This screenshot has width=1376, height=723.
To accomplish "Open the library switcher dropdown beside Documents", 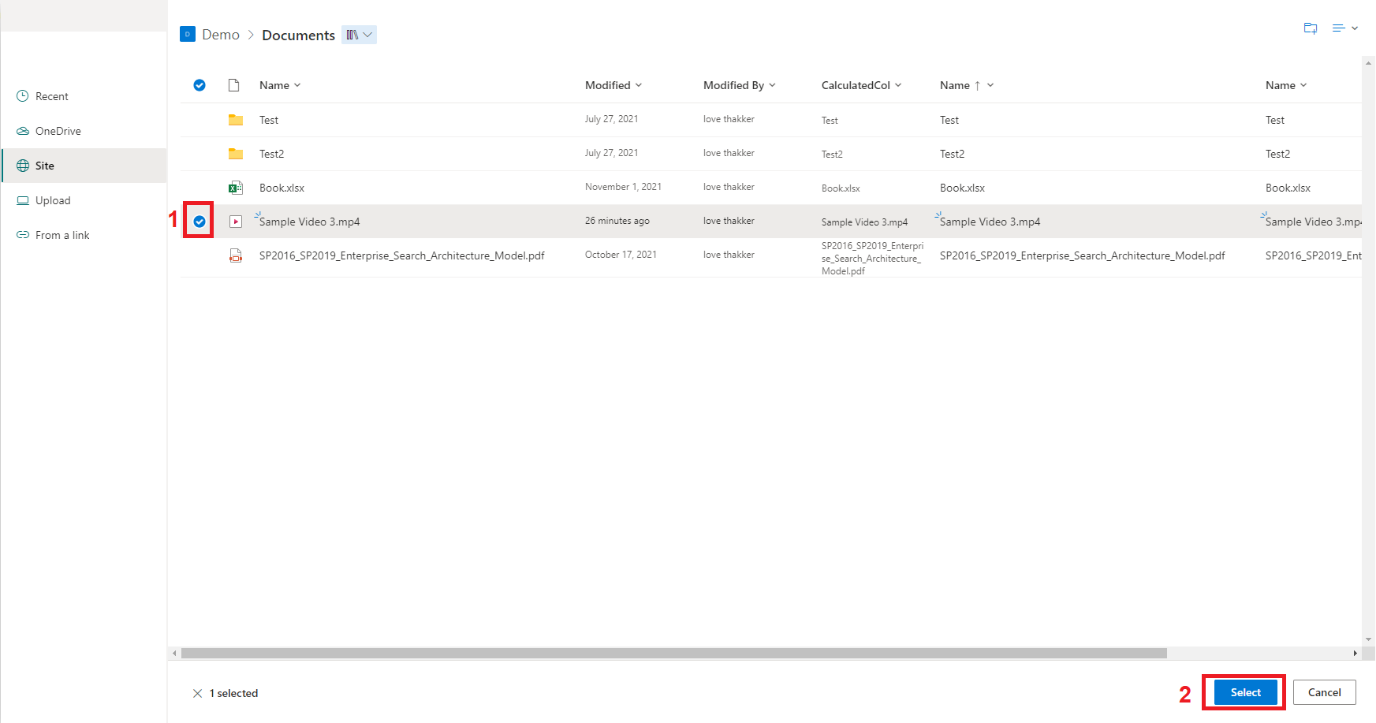I will (x=358, y=34).
